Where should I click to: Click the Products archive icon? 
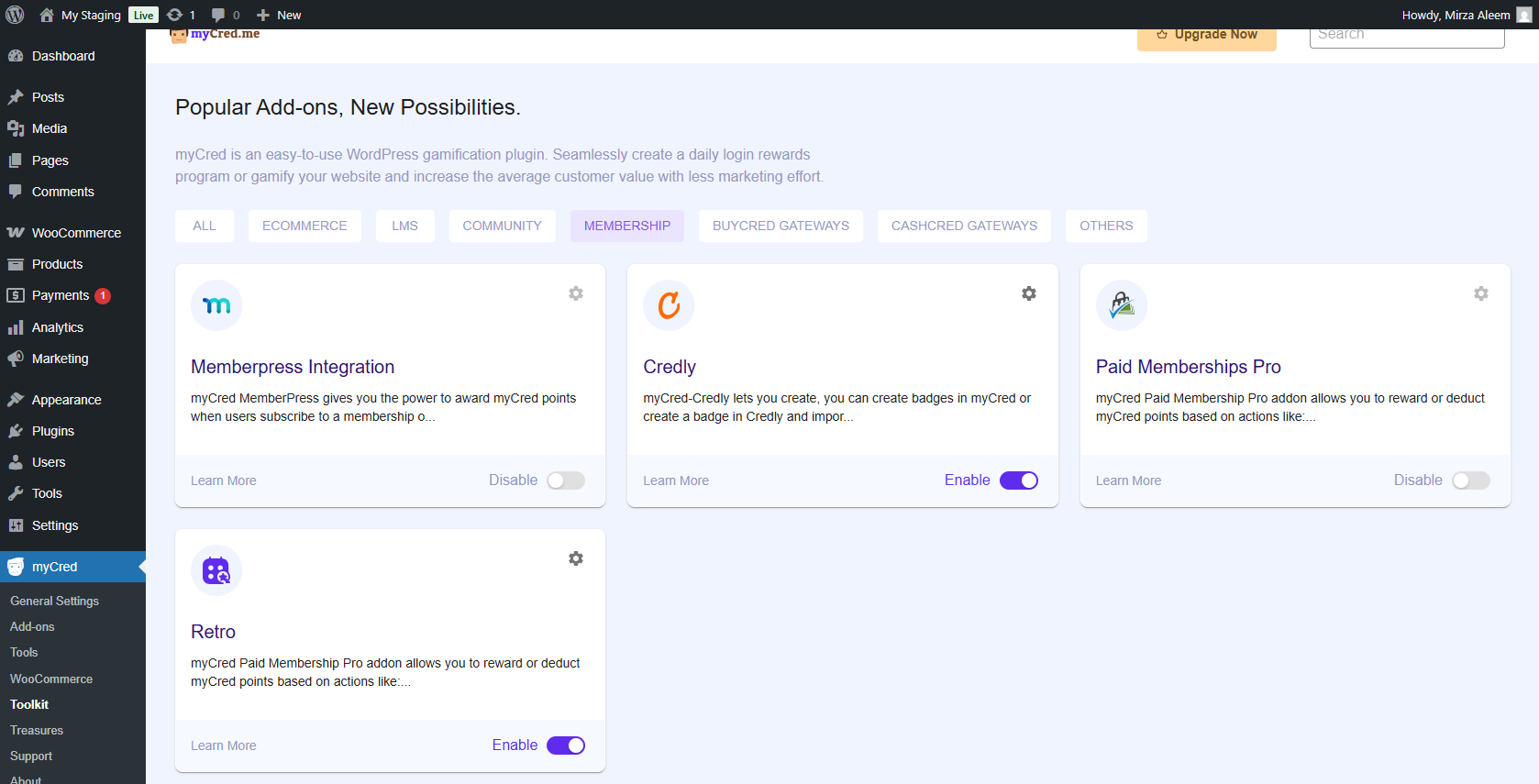16,264
